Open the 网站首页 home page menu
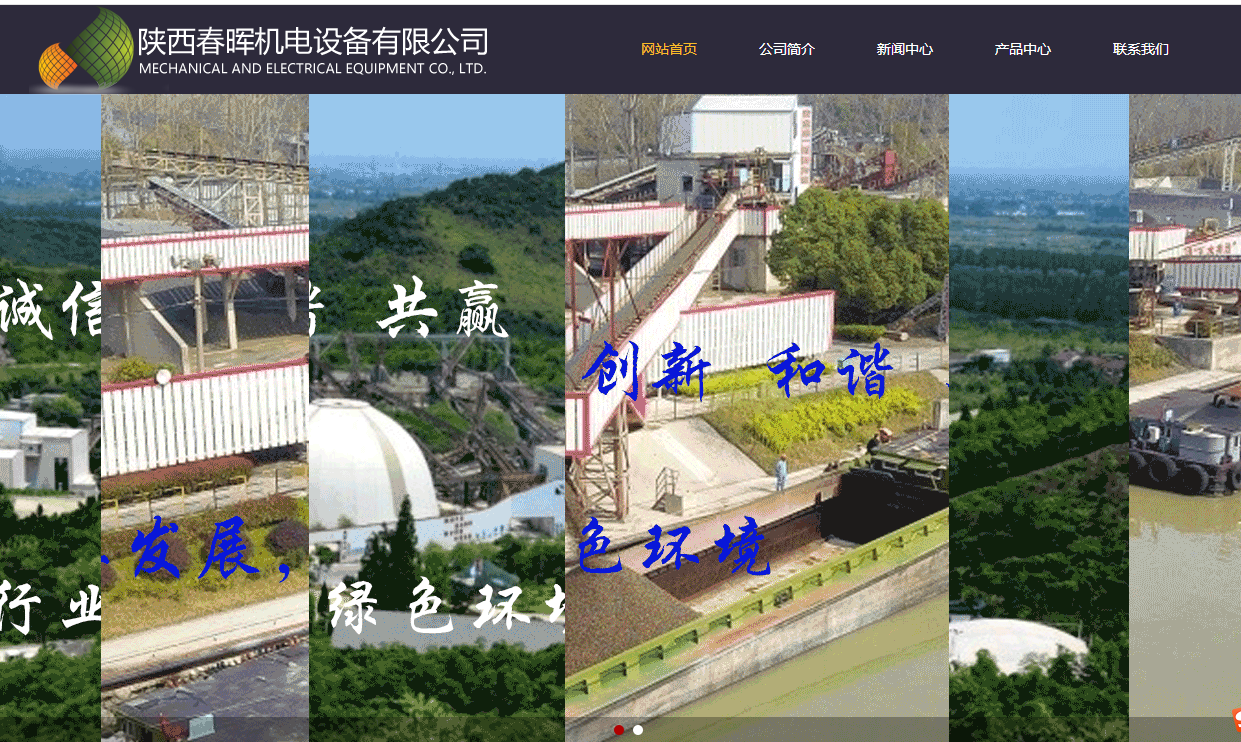This screenshot has width=1241, height=742. 668,49
